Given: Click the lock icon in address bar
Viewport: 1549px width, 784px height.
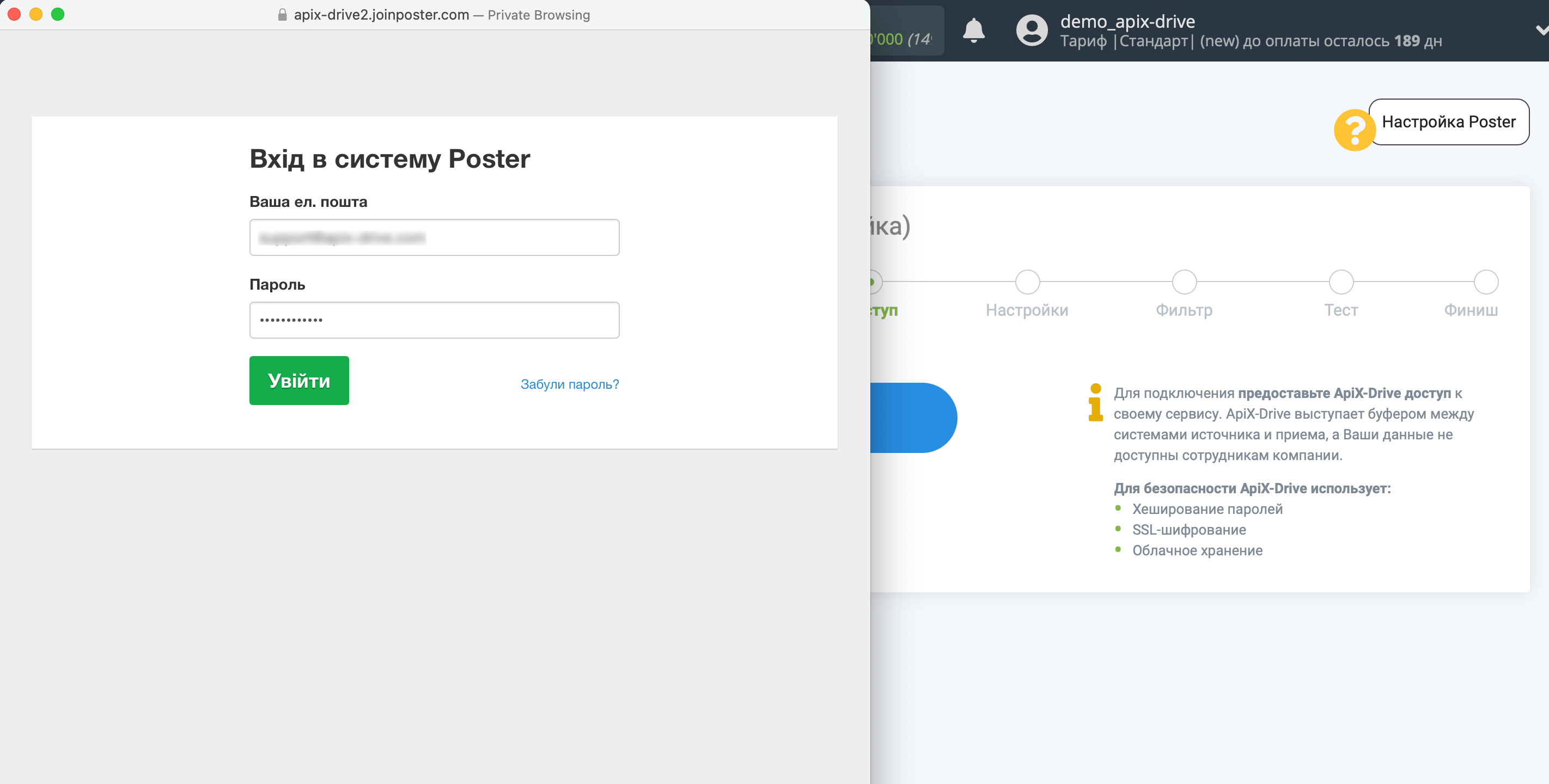Looking at the screenshot, I should pos(282,15).
